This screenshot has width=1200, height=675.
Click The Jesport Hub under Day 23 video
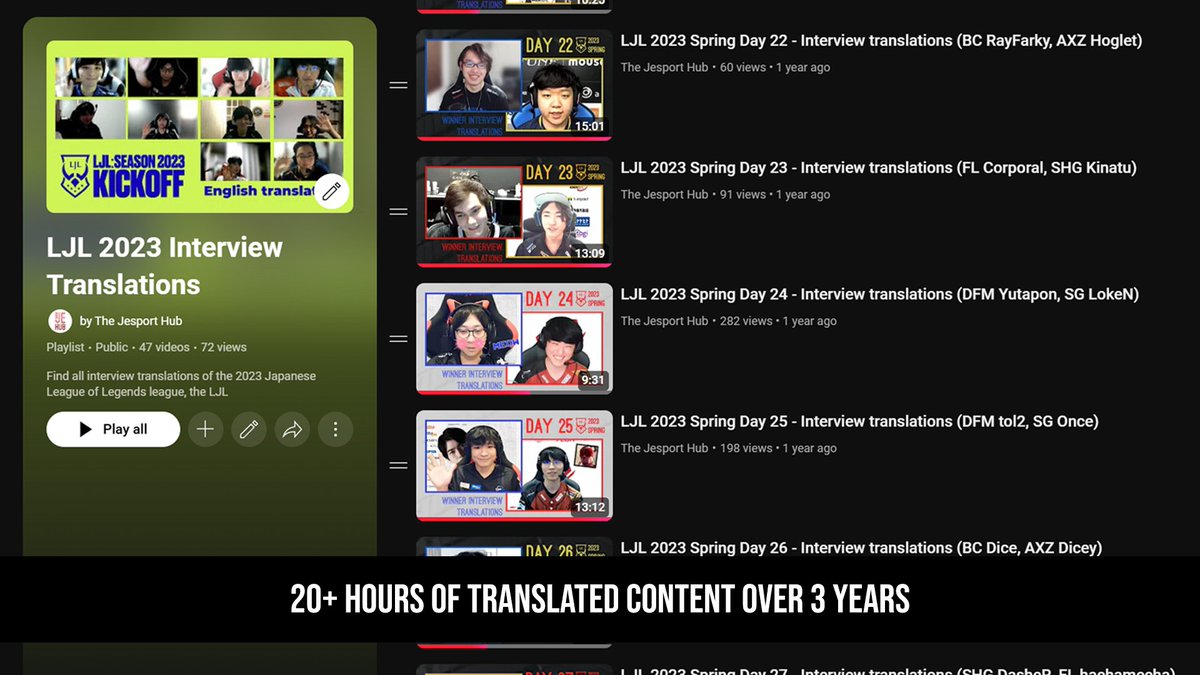664,194
